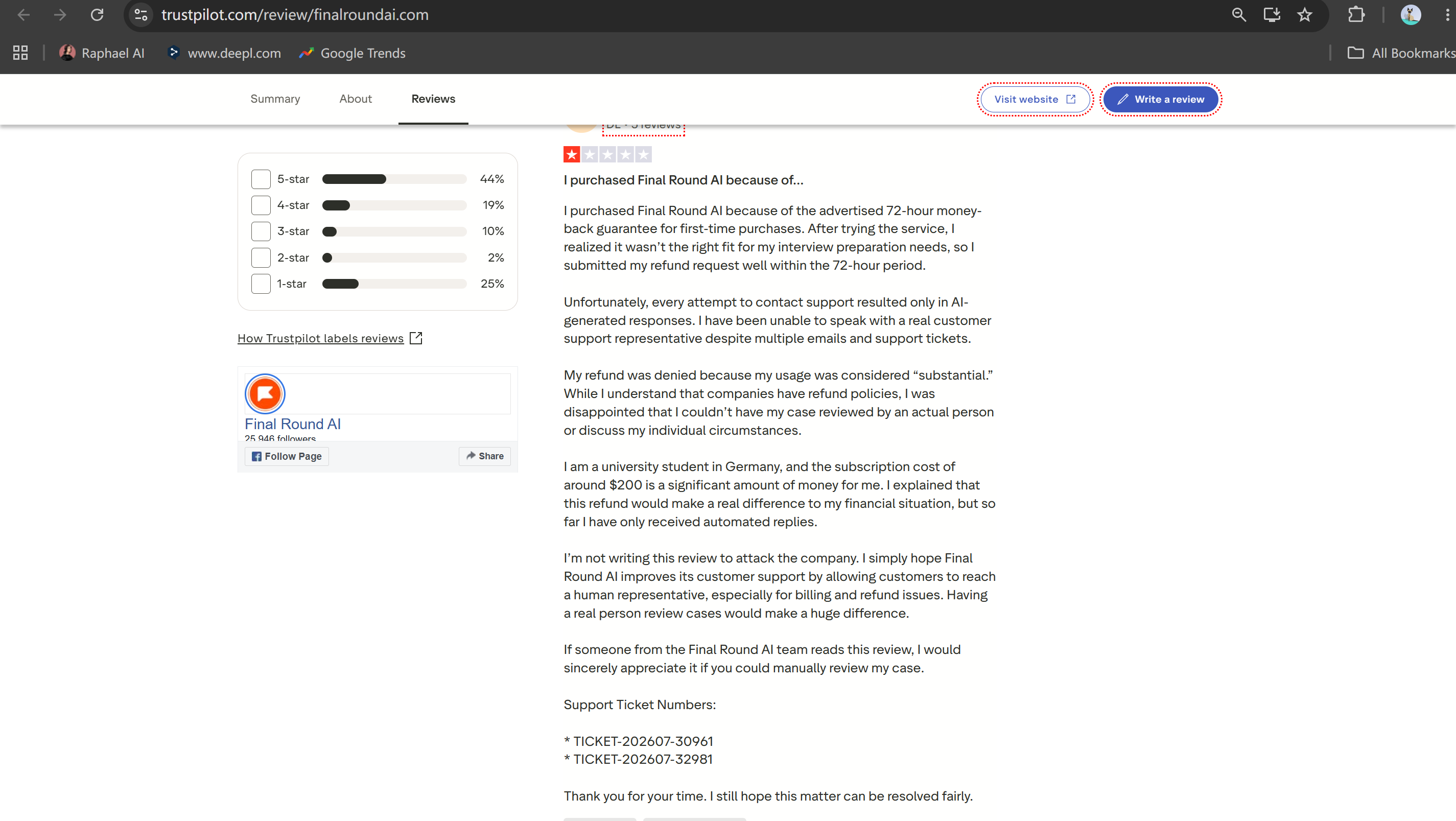Open site information icon in address bar
1456x821 pixels.
(140, 15)
